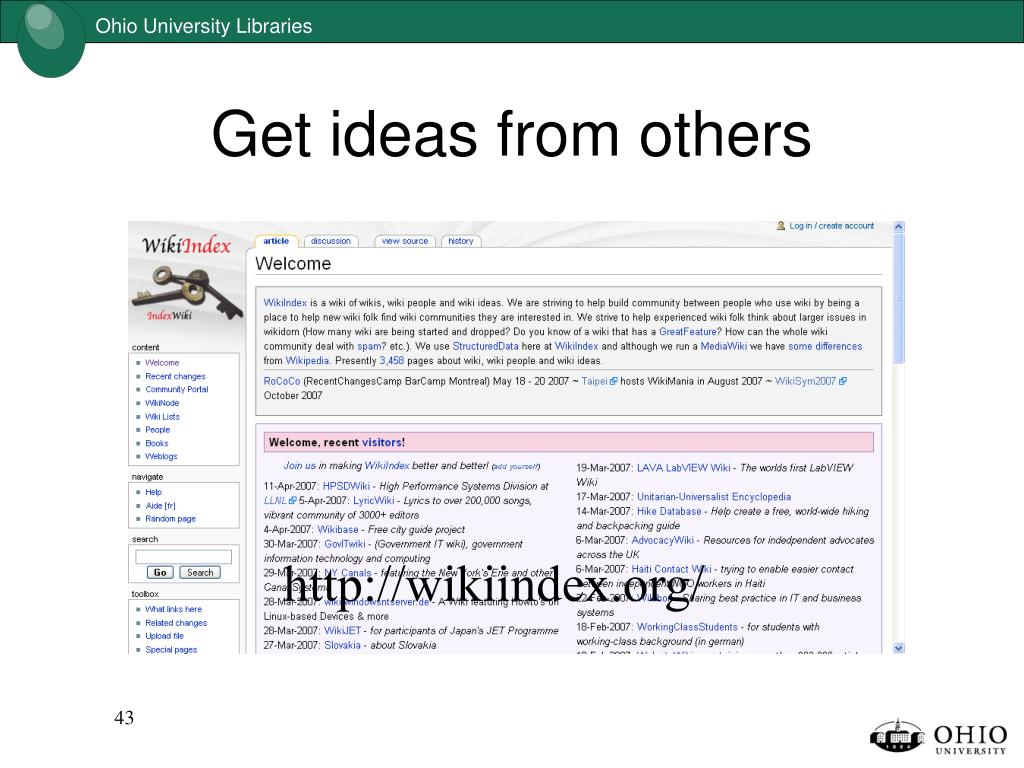Open Recent changes in sidebar

point(175,376)
